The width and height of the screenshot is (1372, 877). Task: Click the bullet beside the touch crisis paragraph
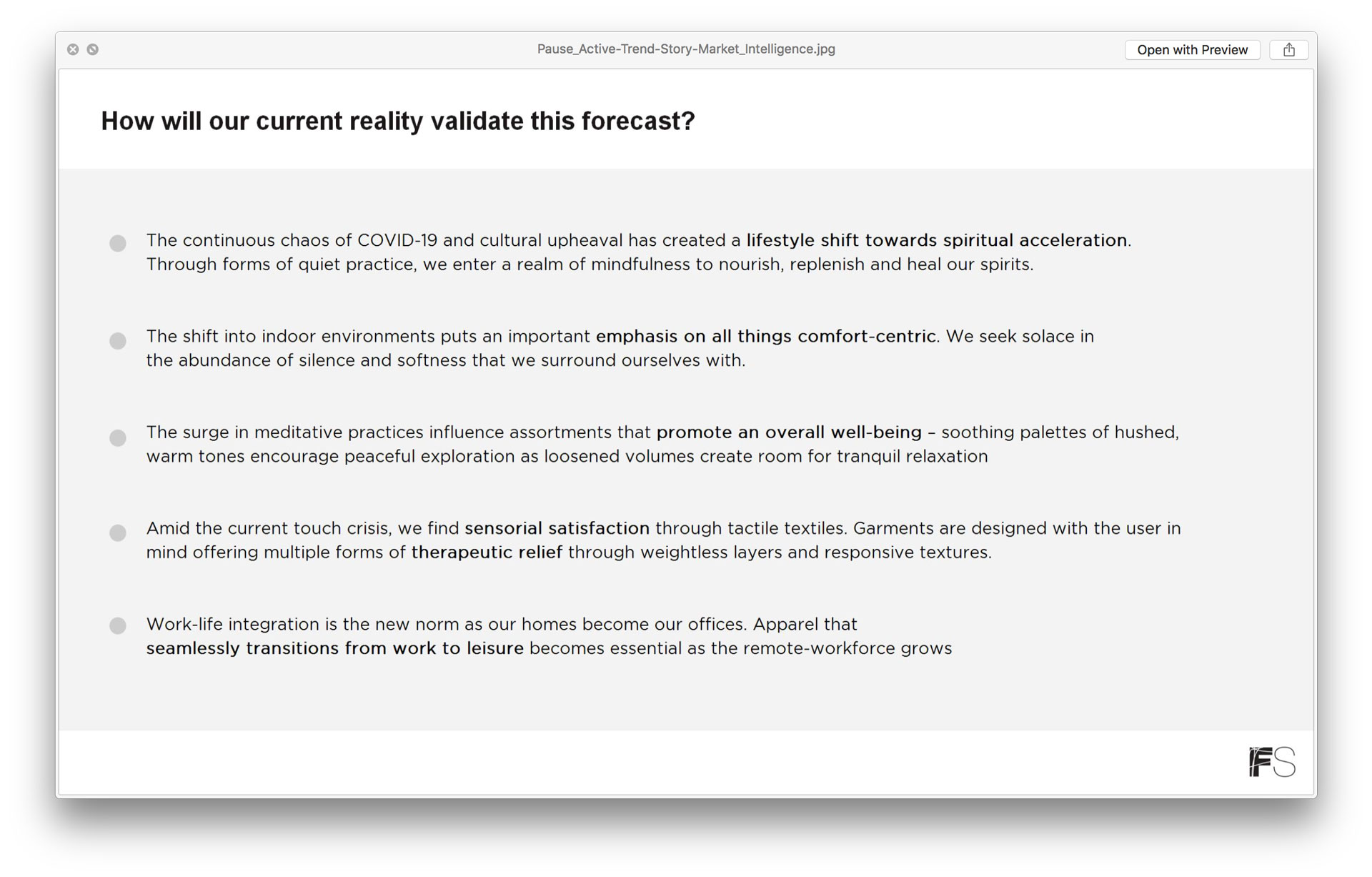118,532
